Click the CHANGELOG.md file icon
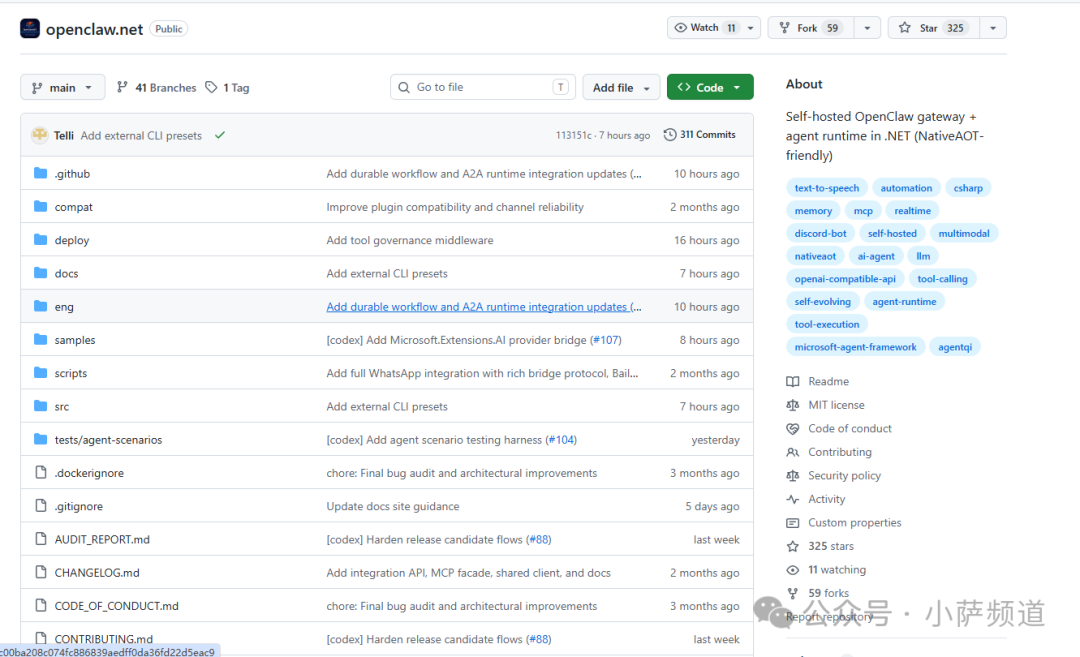The image size is (1080, 657). point(41,572)
